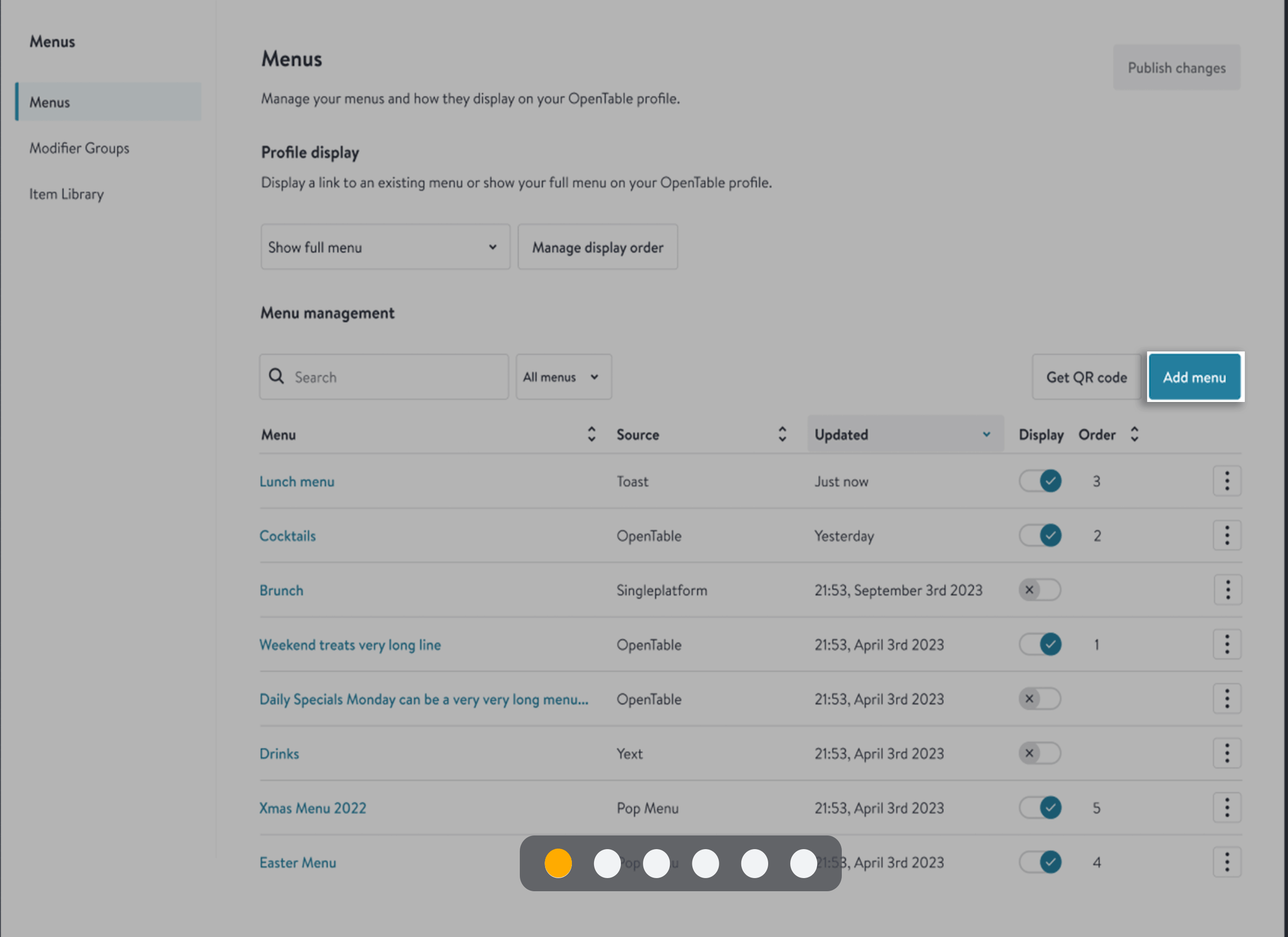1288x937 pixels.
Task: Open the Xmas Menu 2022 link
Action: point(313,809)
